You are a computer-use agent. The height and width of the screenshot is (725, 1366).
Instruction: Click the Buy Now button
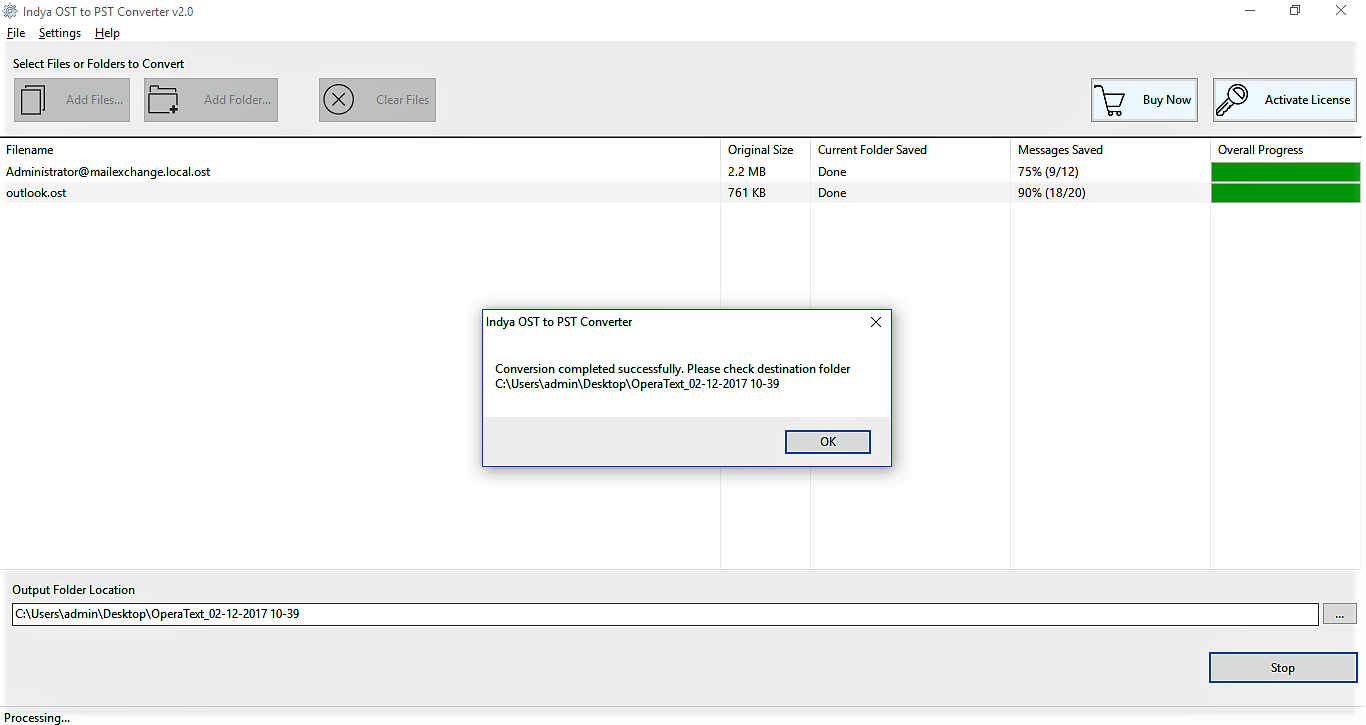(x=1144, y=100)
